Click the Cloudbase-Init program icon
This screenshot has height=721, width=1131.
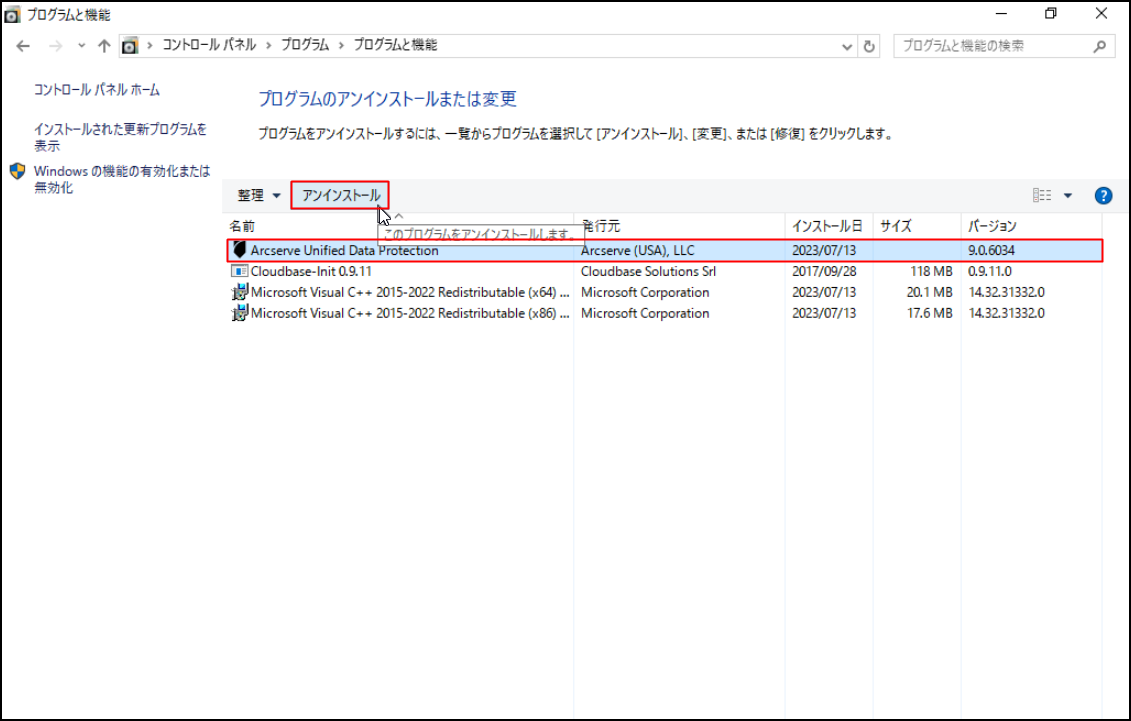pyautogui.click(x=239, y=271)
